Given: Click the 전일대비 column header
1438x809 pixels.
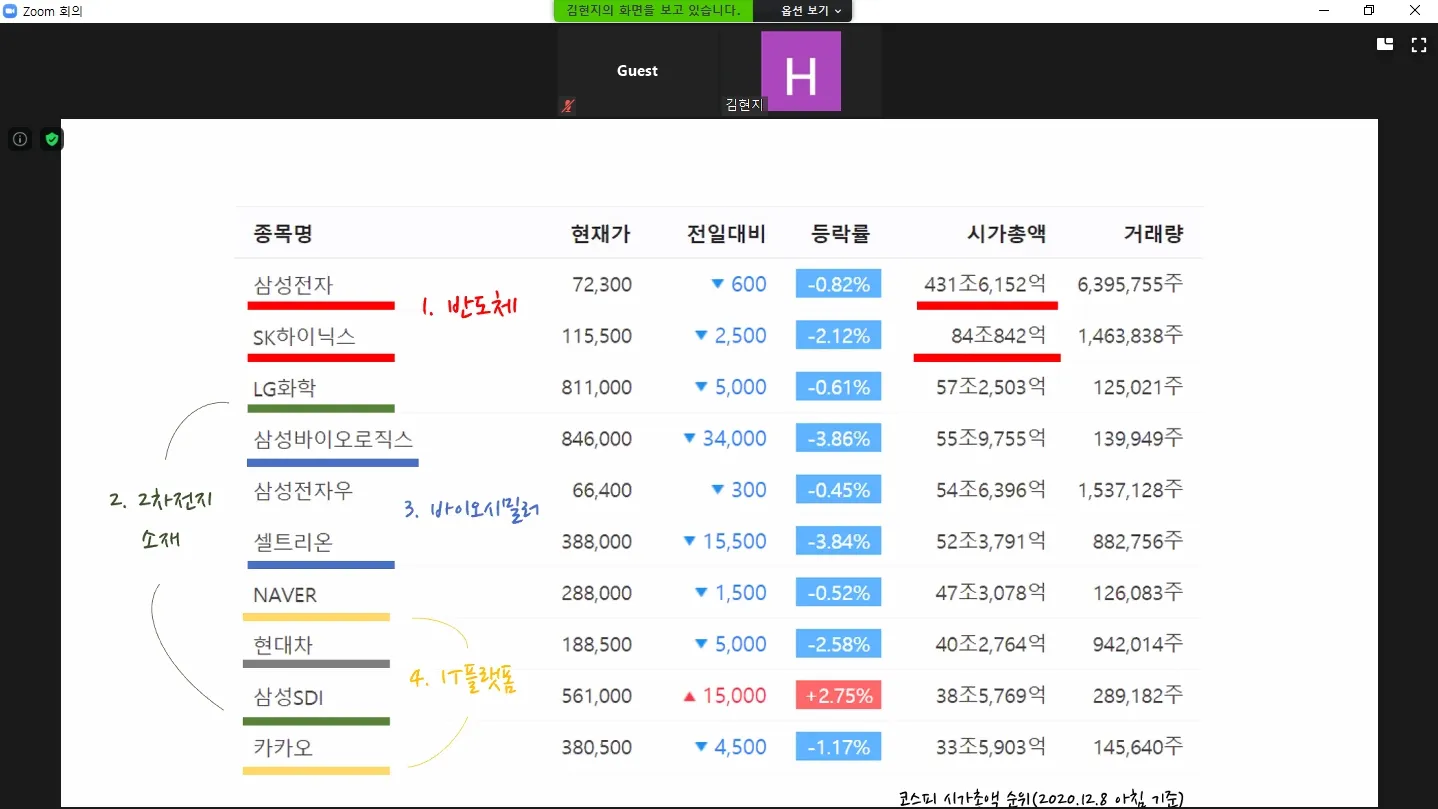Looking at the screenshot, I should pyautogui.click(x=726, y=234).
